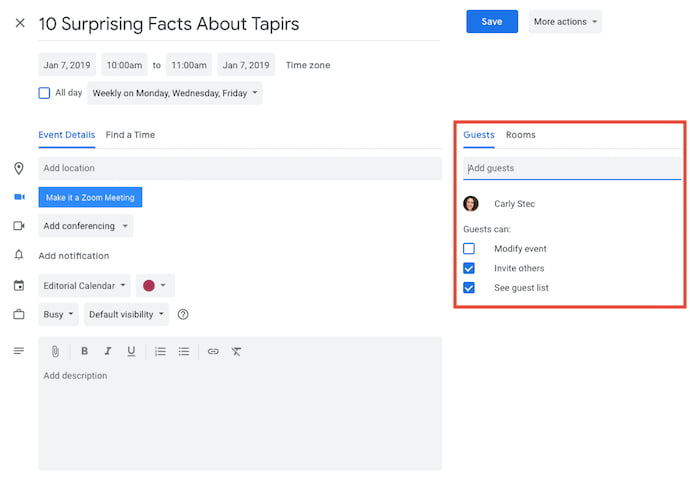Switch to the Find a Time tab

pos(130,135)
